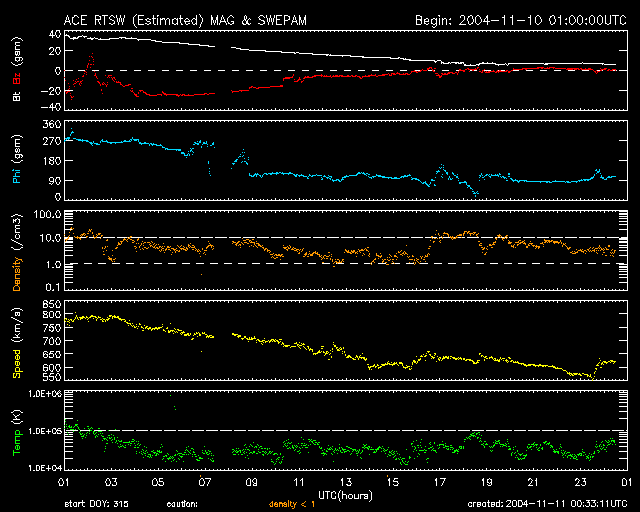Image resolution: width=640 pixels, height=512 pixels.
Task: Click the '700' tick on the Speed axis
Action: point(52,341)
